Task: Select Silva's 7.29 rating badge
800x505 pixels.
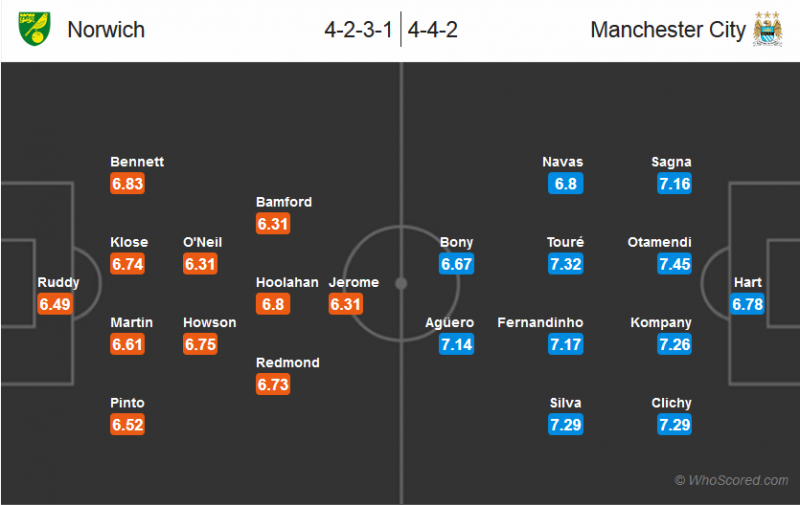Action: (564, 425)
